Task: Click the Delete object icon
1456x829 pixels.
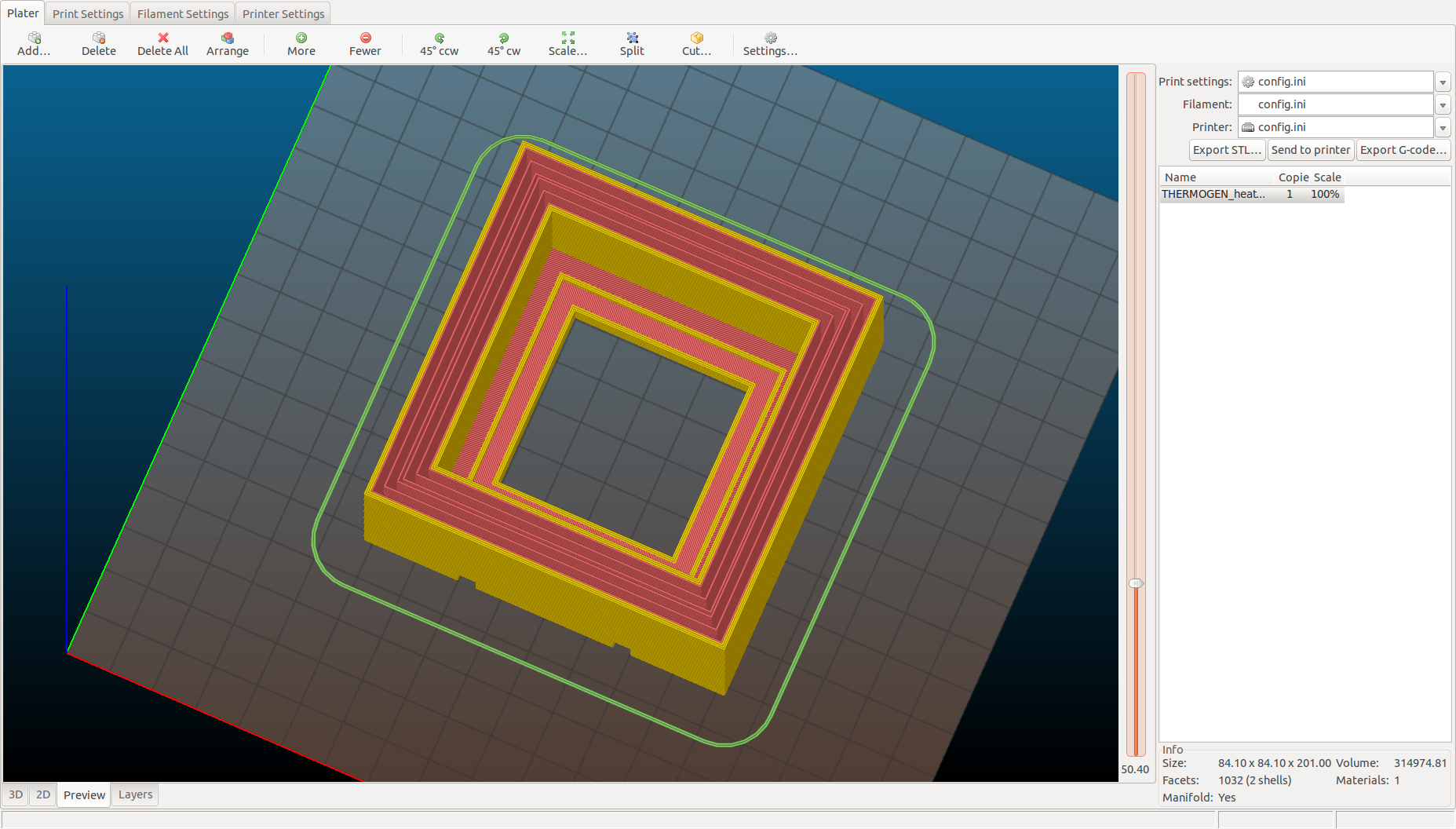Action: coord(99,38)
